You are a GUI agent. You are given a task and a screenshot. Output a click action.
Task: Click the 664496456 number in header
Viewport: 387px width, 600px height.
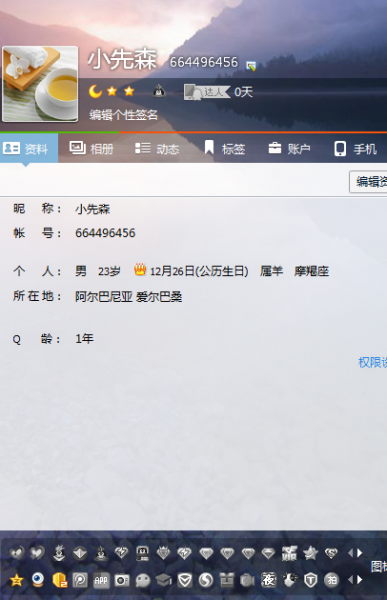[x=204, y=62]
